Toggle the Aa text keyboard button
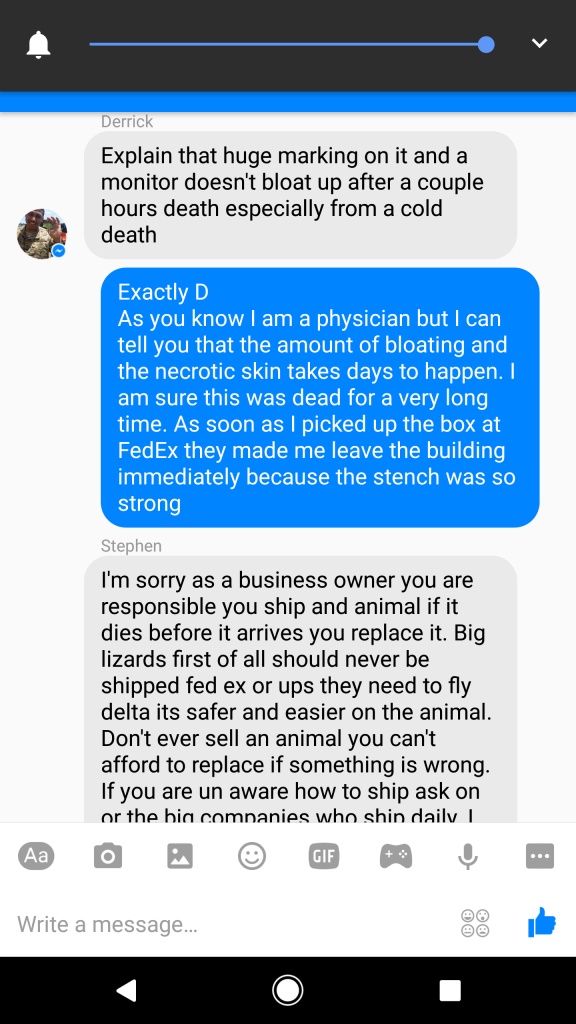The image size is (576, 1024). point(37,856)
